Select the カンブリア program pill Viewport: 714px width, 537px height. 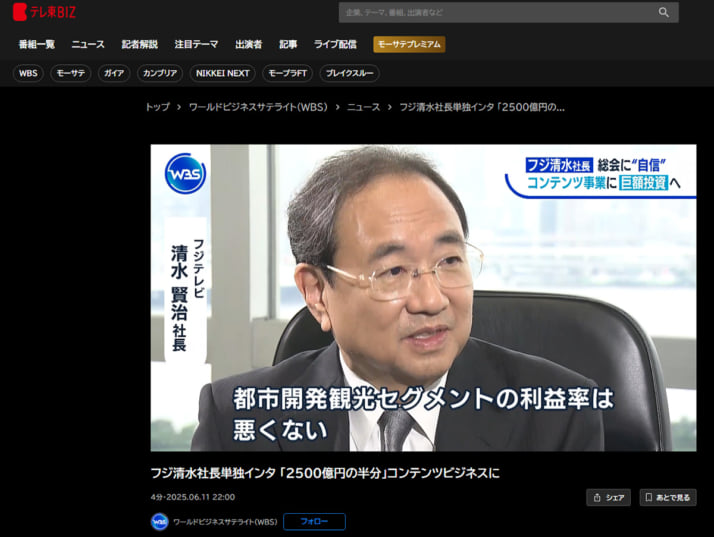[160, 73]
